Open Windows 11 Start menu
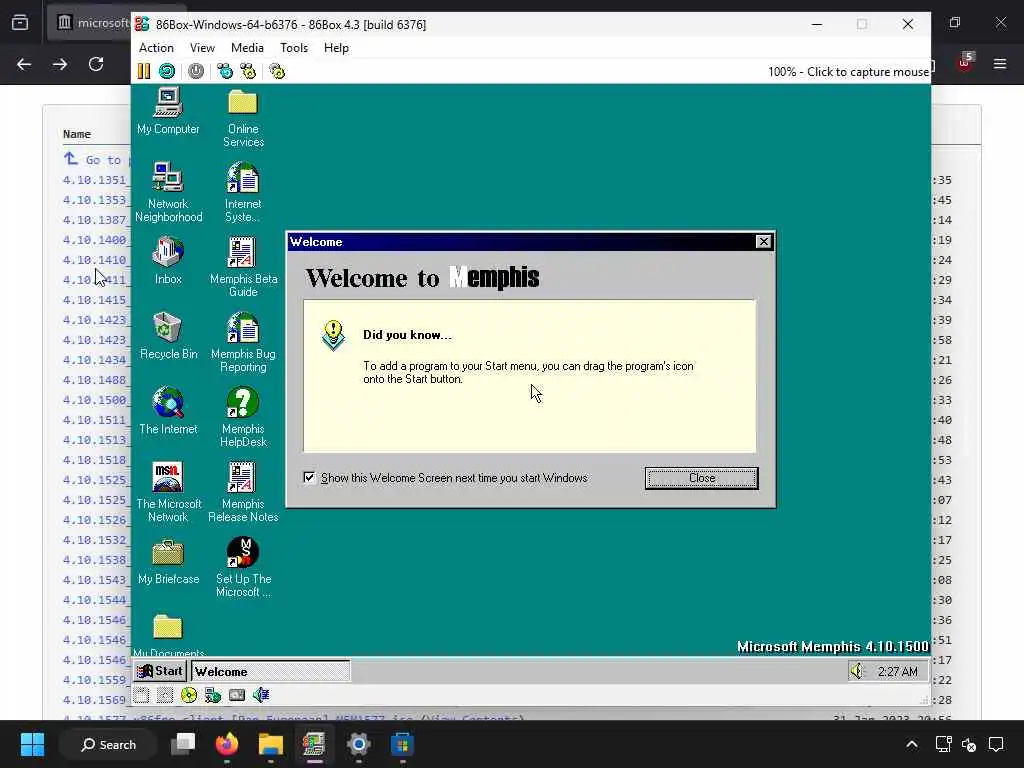The width and height of the screenshot is (1024, 768). [32, 744]
